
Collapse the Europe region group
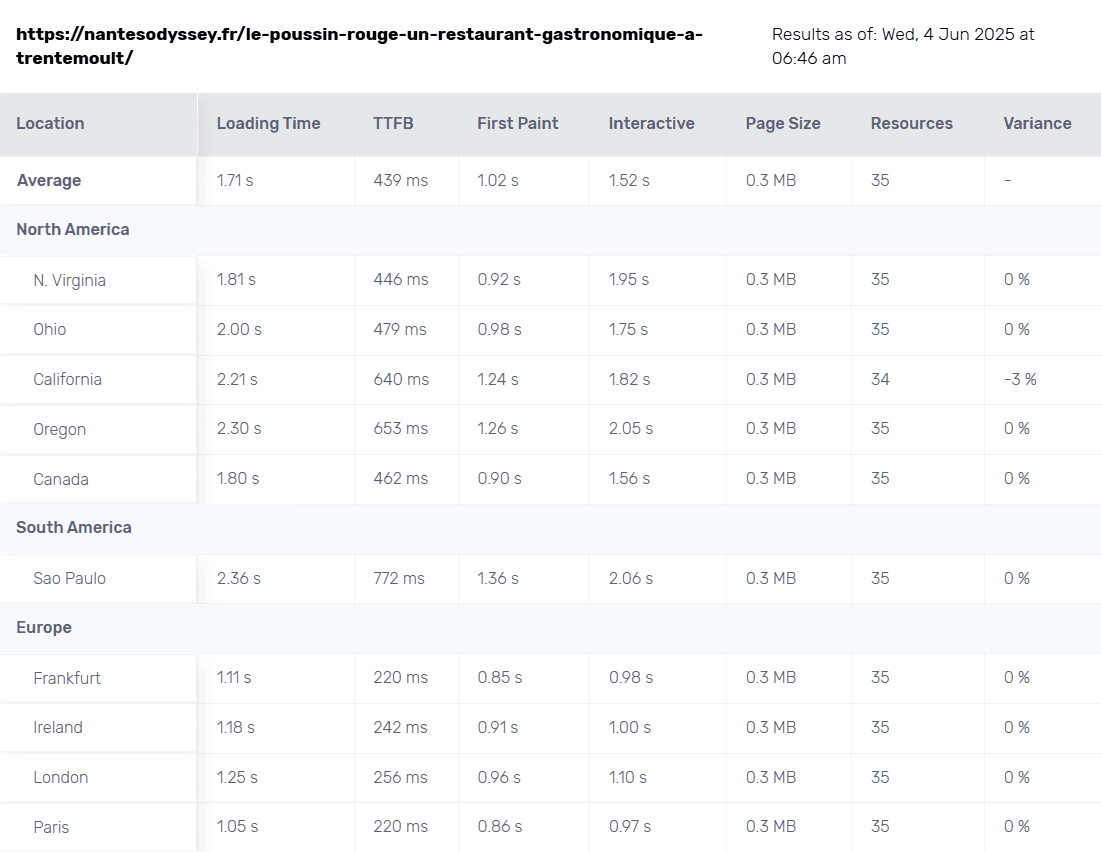pyautogui.click(x=44, y=628)
